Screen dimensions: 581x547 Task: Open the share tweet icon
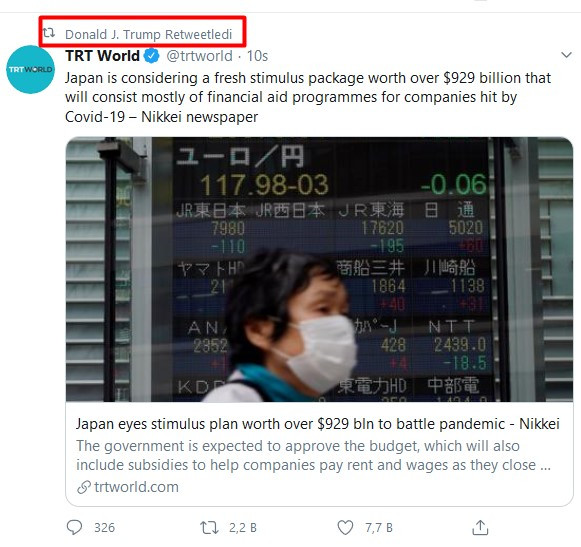(480, 527)
